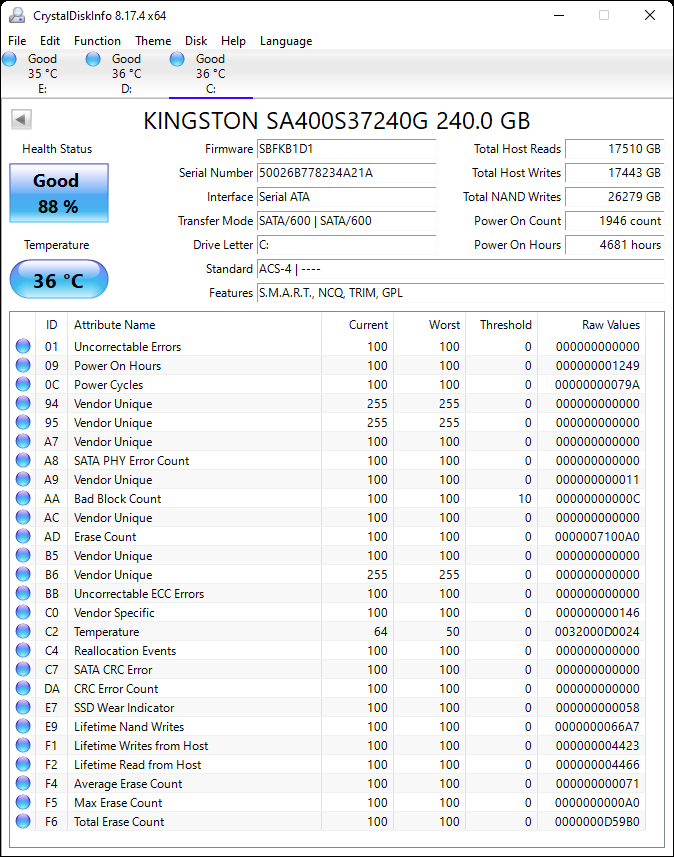Click the blue status orb for drive D:
Screen dimensions: 674x857
pos(93,58)
